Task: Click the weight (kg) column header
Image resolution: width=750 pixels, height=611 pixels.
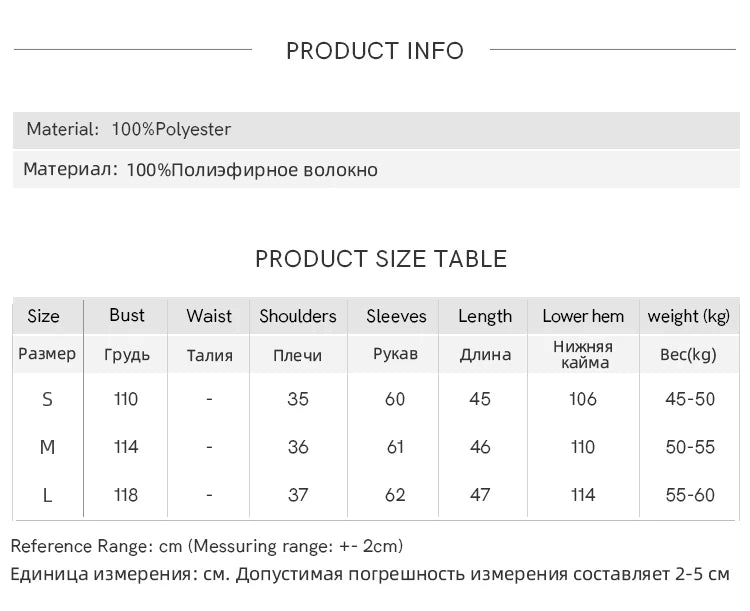Action: tap(688, 316)
